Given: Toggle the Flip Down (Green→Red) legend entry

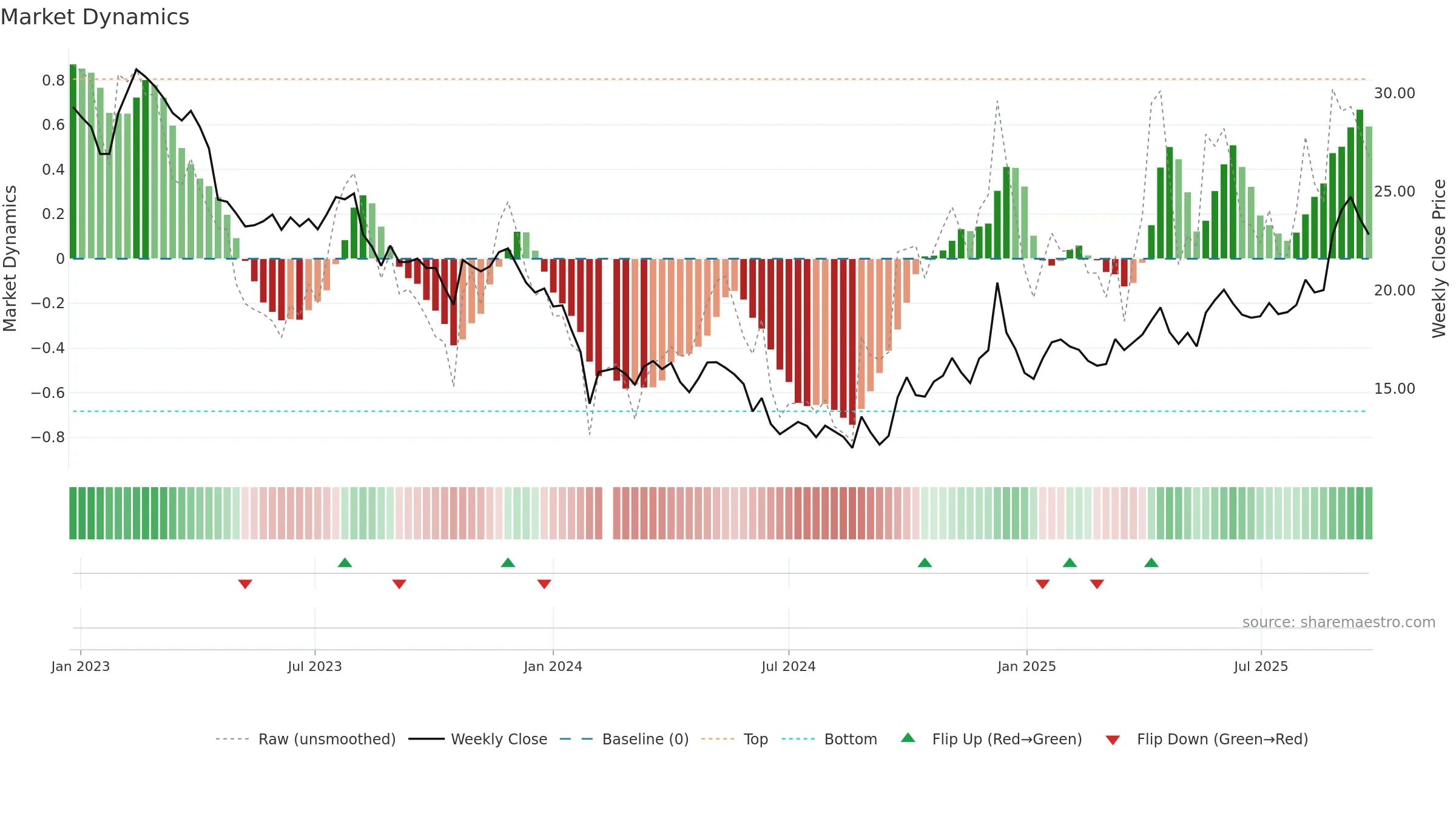Looking at the screenshot, I should [1207, 739].
